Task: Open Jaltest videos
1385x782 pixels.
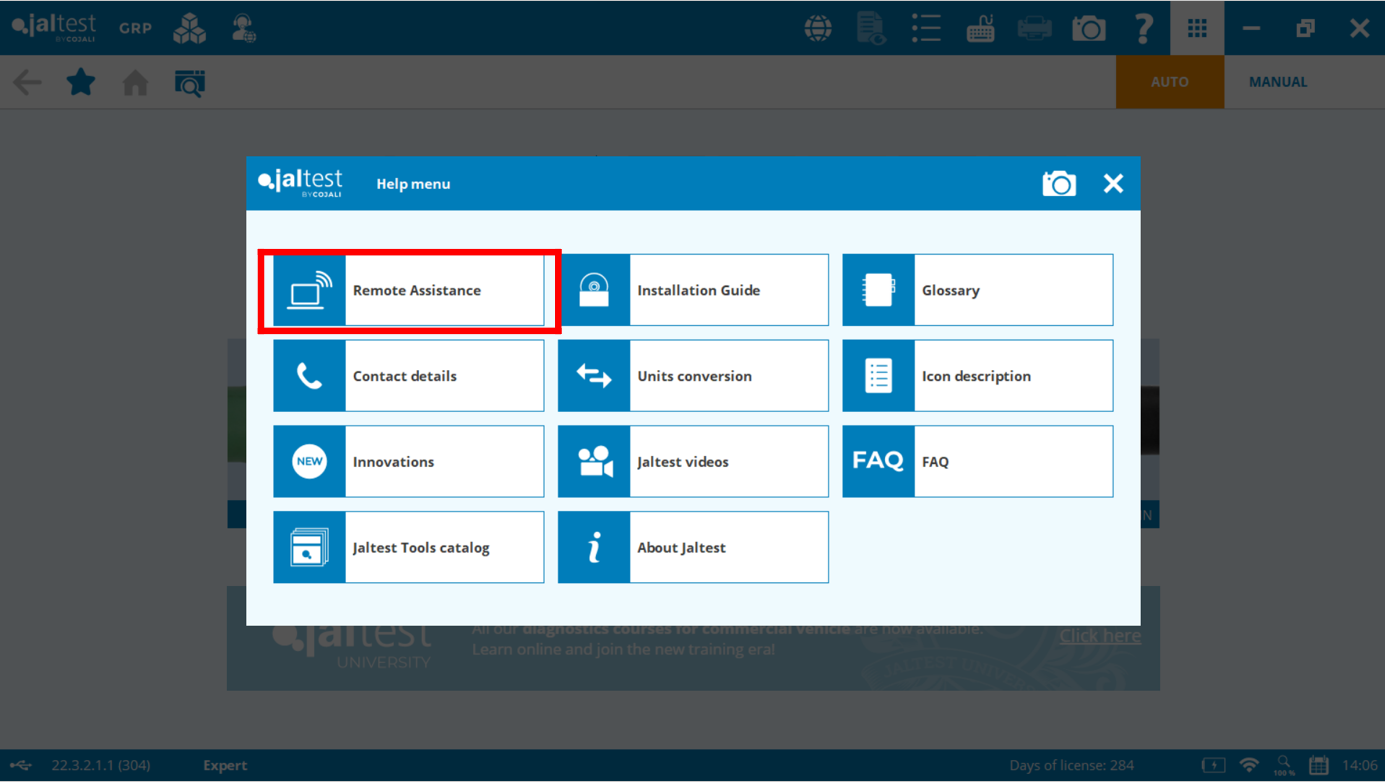Action: click(x=693, y=462)
